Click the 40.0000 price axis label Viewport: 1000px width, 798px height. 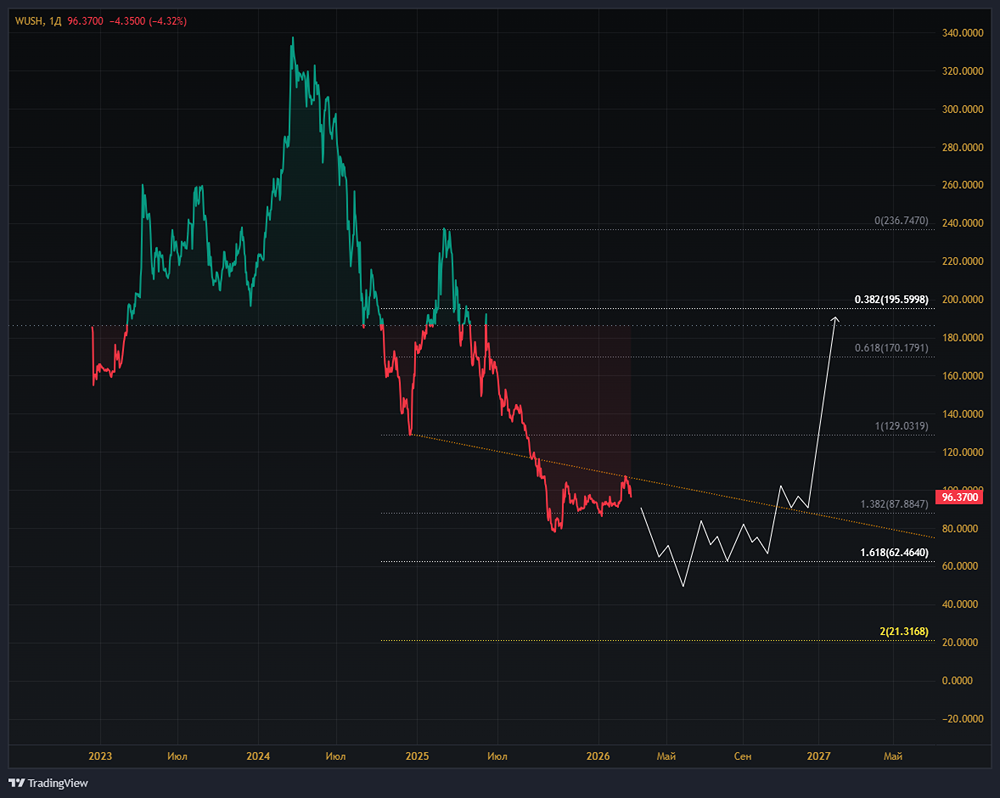960,604
